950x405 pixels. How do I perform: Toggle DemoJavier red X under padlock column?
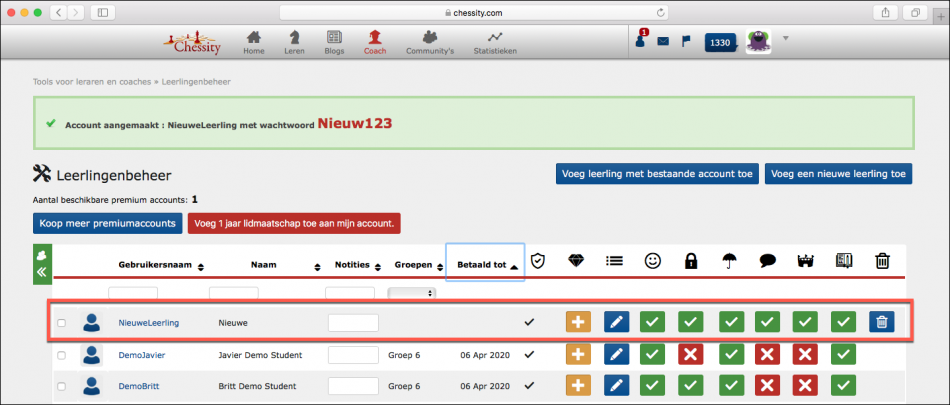690,355
